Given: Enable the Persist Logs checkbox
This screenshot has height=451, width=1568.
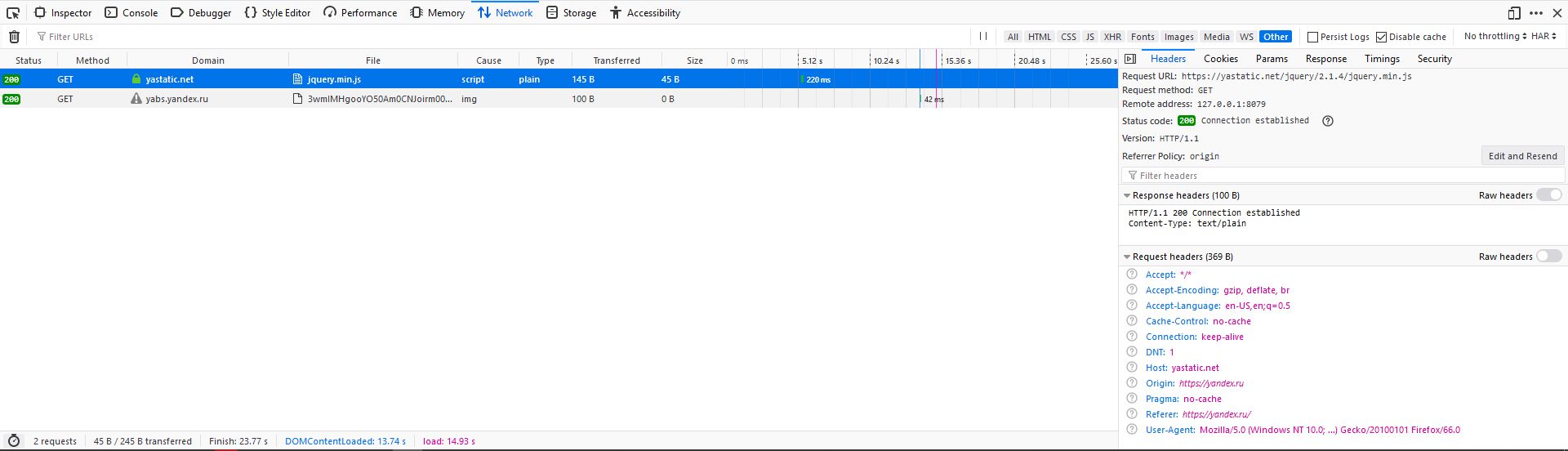Looking at the screenshot, I should pos(1313,37).
